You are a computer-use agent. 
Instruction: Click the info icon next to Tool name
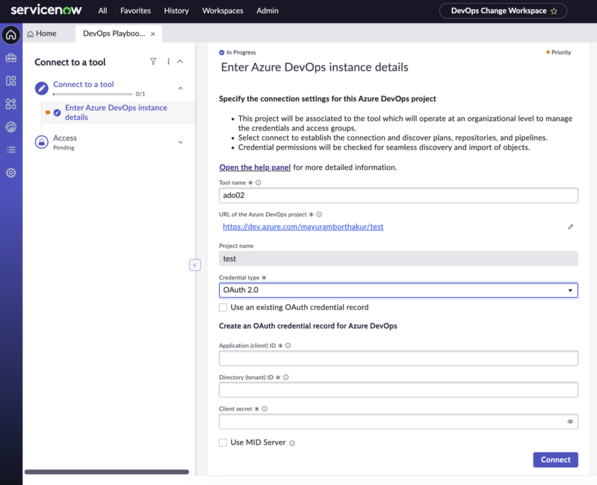point(258,183)
